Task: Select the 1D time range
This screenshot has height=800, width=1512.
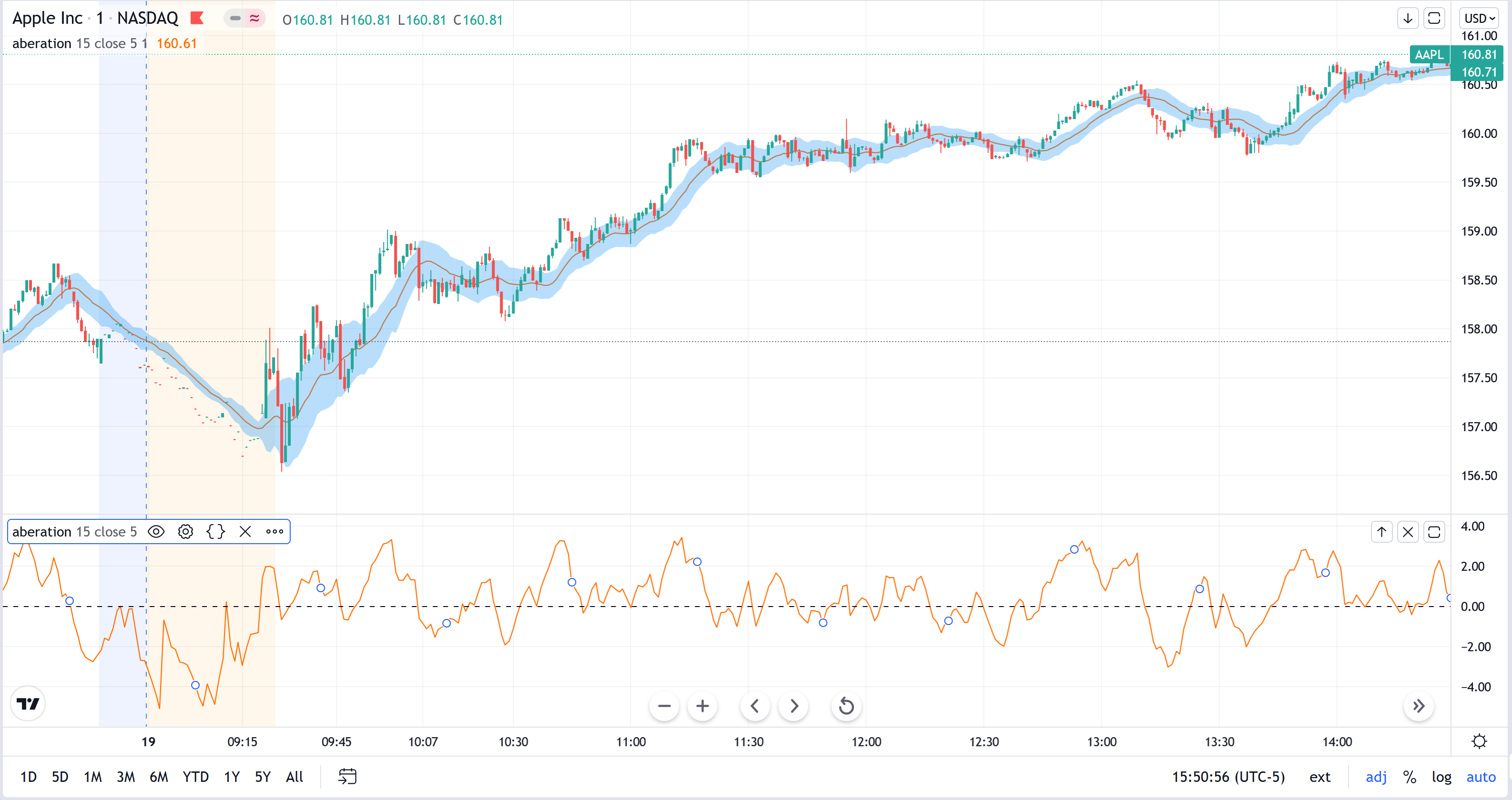Action: click(x=28, y=777)
